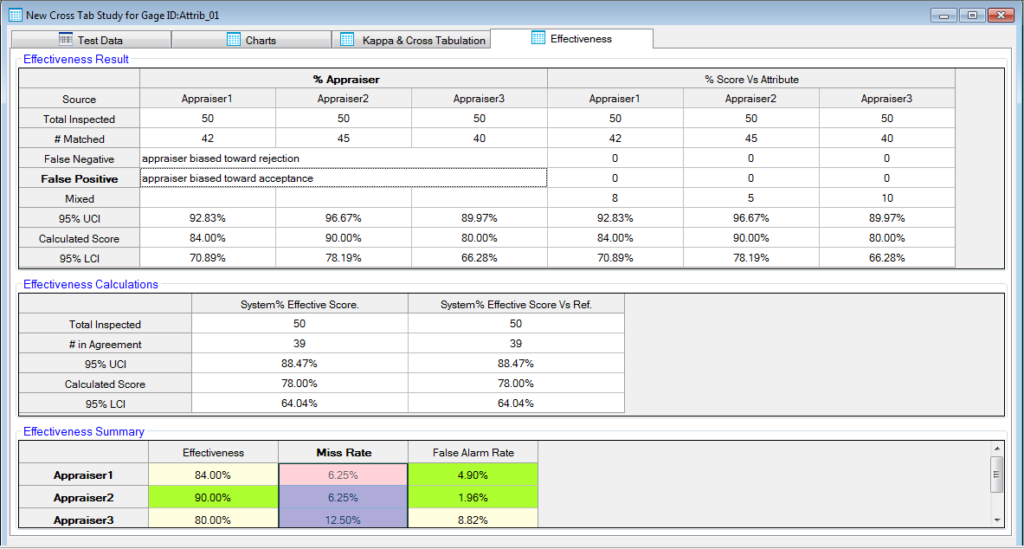The image size is (1024, 549).
Task: Select the Appraiser3 row header in summary
Action: pyautogui.click(x=84, y=519)
